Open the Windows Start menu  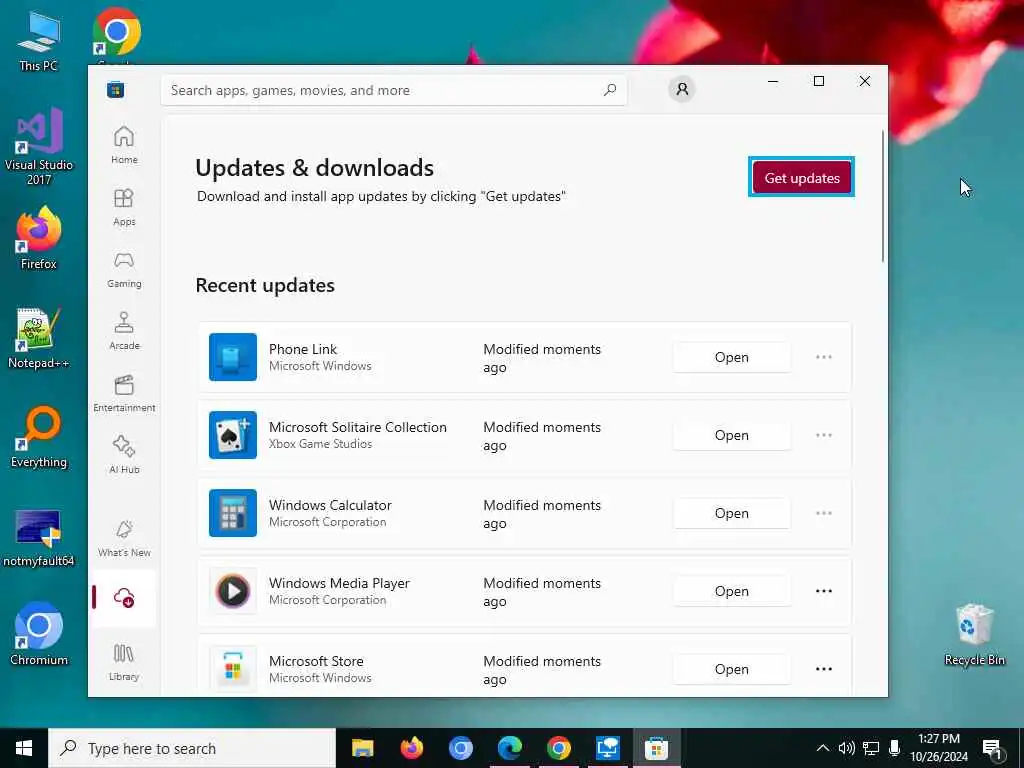pyautogui.click(x=24, y=748)
